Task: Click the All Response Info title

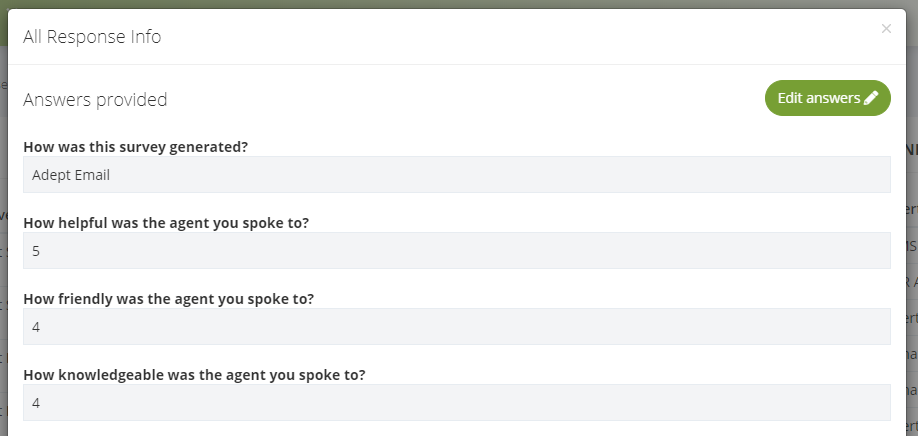Action: pyautogui.click(x=92, y=36)
